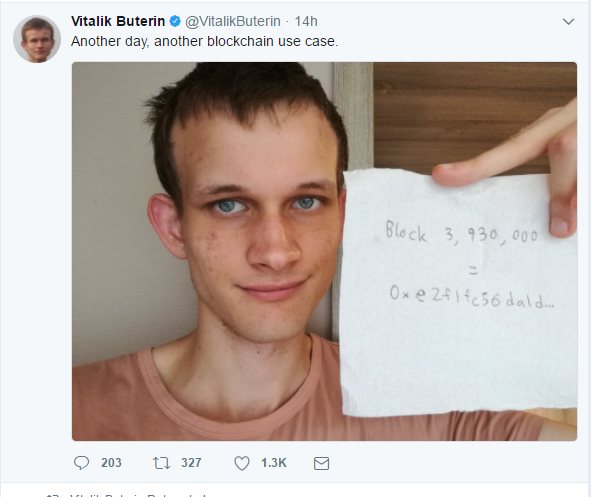Click the blue verified badge
The image size is (591, 497).
click(175, 21)
